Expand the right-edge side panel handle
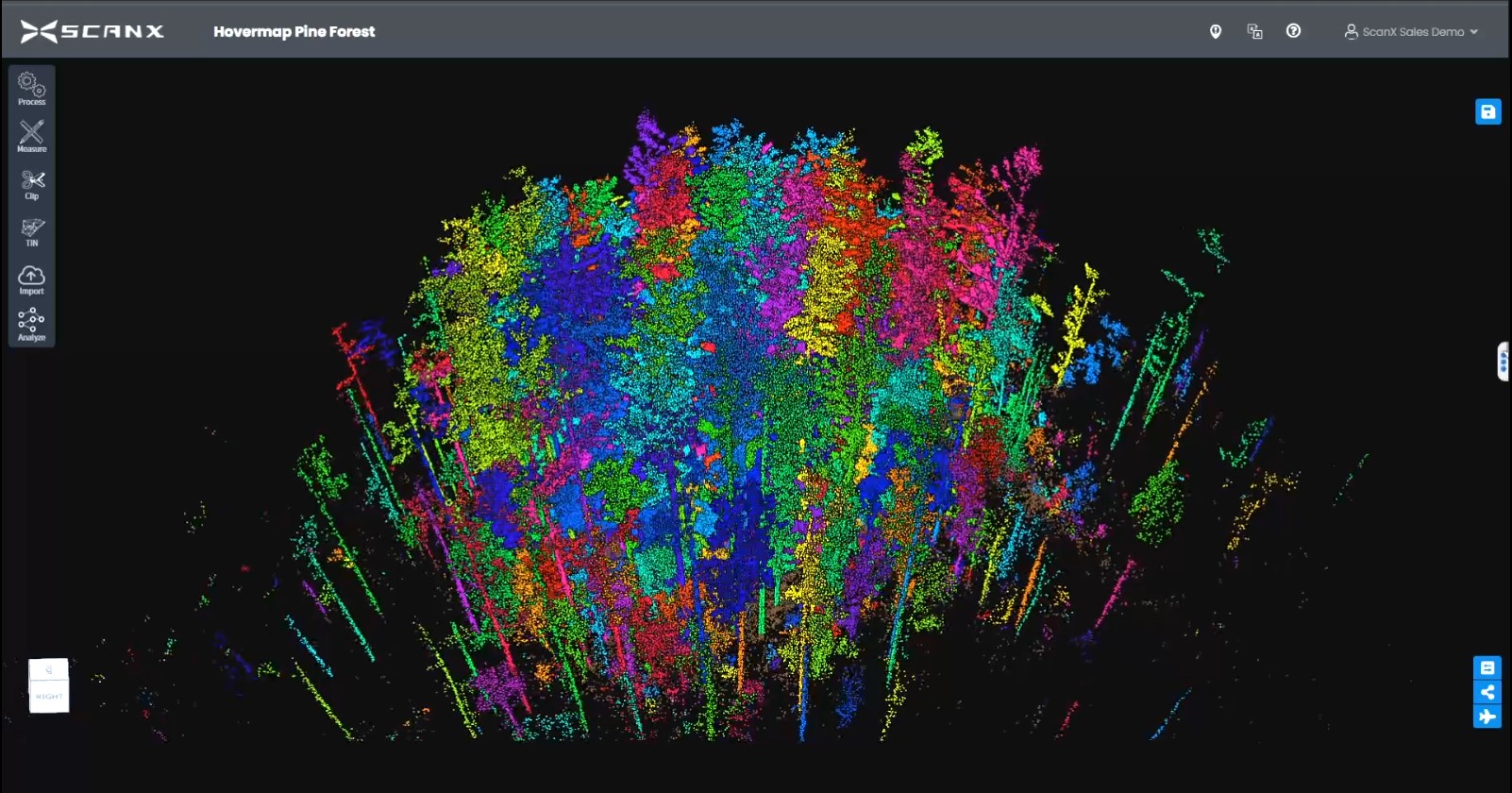The height and width of the screenshot is (793, 1512). 1503,362
